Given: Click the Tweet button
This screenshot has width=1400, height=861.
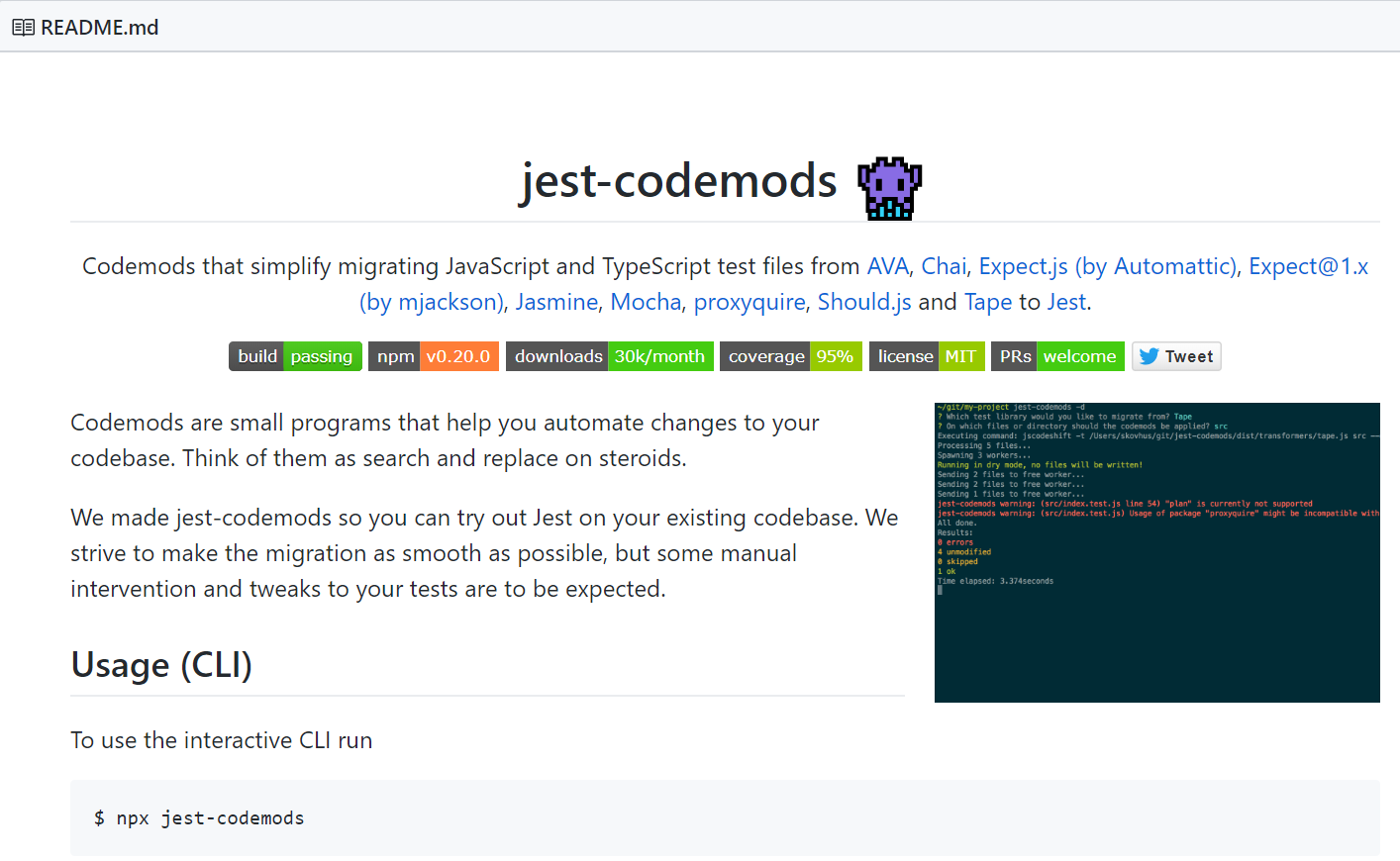Looking at the screenshot, I should point(1176,356).
